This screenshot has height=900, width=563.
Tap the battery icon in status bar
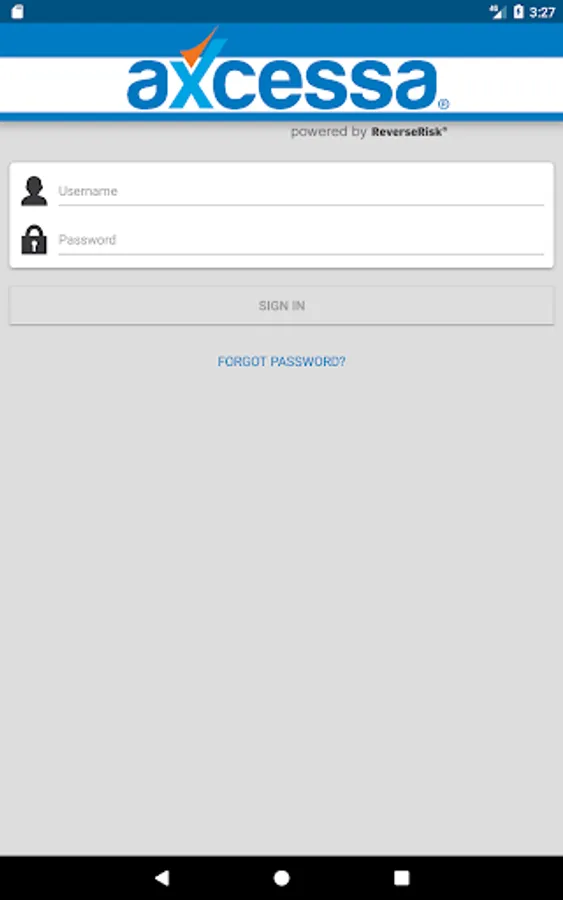pyautogui.click(x=518, y=11)
